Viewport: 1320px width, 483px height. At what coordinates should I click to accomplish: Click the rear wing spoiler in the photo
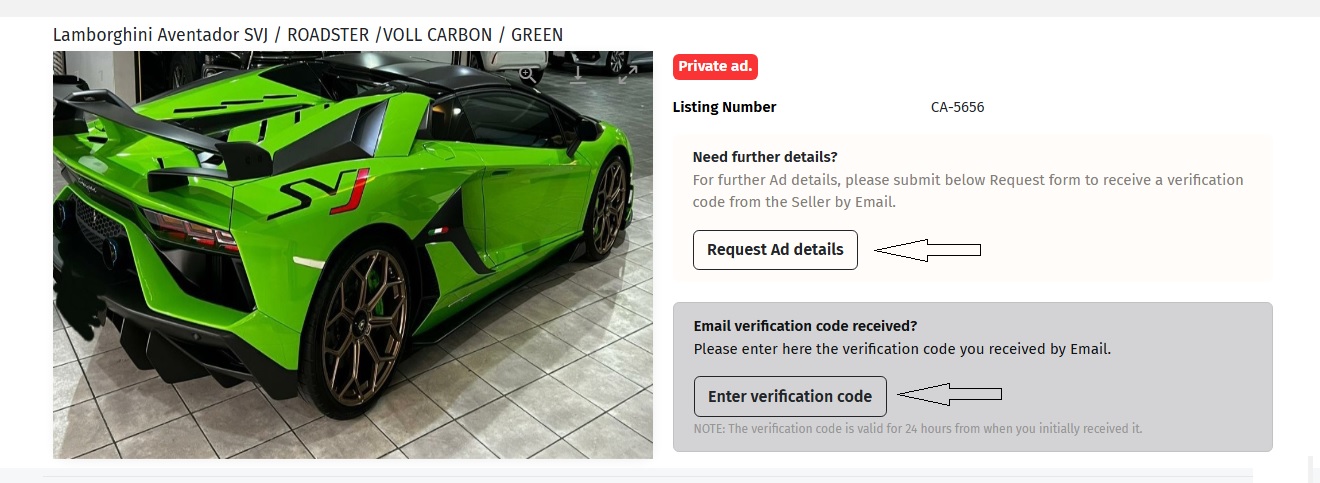(160, 125)
